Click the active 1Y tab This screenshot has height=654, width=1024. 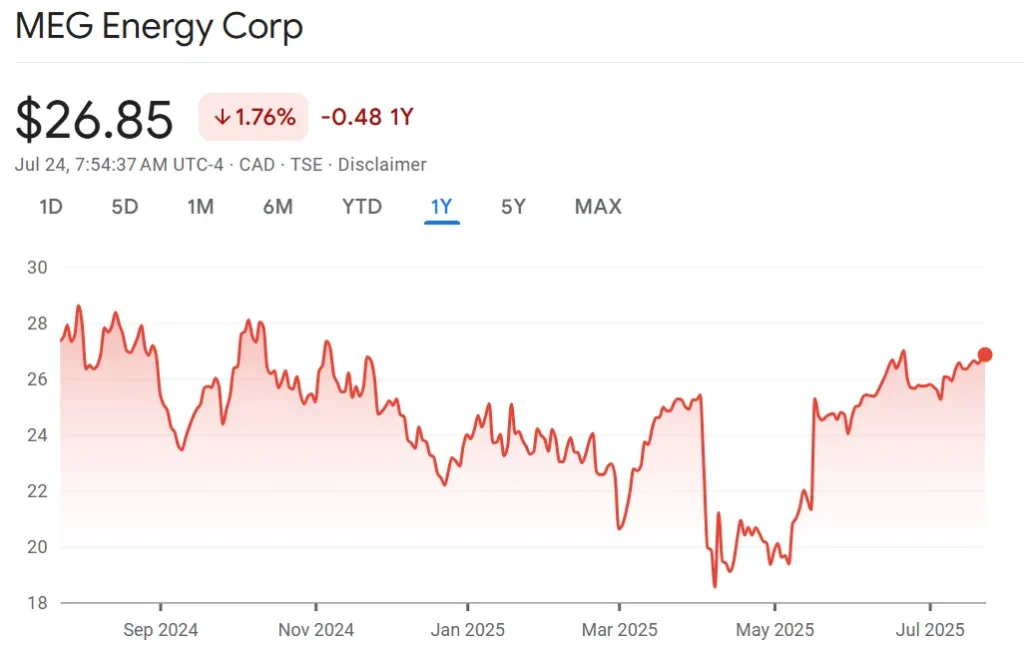coord(441,207)
